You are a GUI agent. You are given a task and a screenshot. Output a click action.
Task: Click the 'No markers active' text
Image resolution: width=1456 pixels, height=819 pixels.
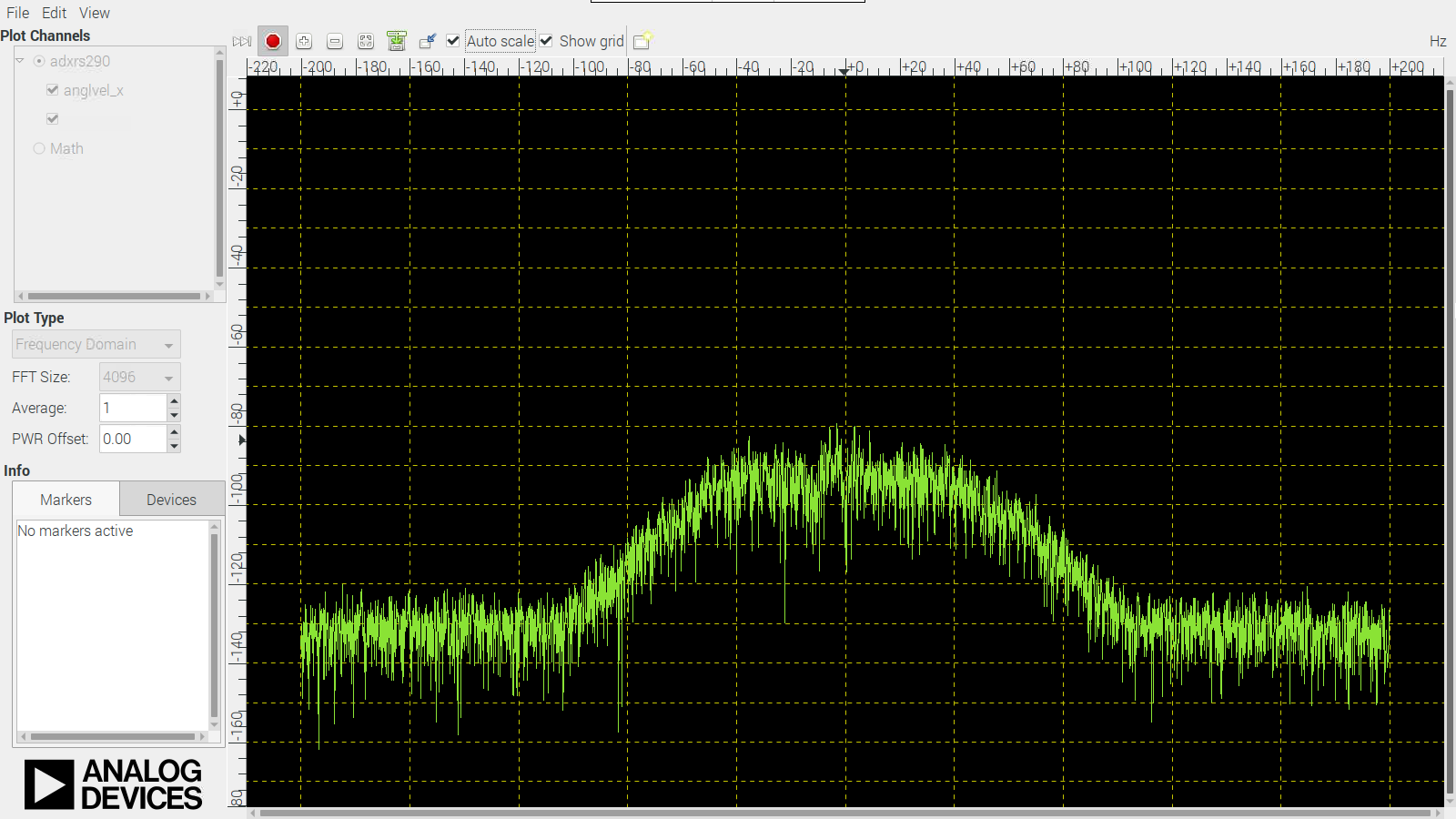click(x=76, y=531)
